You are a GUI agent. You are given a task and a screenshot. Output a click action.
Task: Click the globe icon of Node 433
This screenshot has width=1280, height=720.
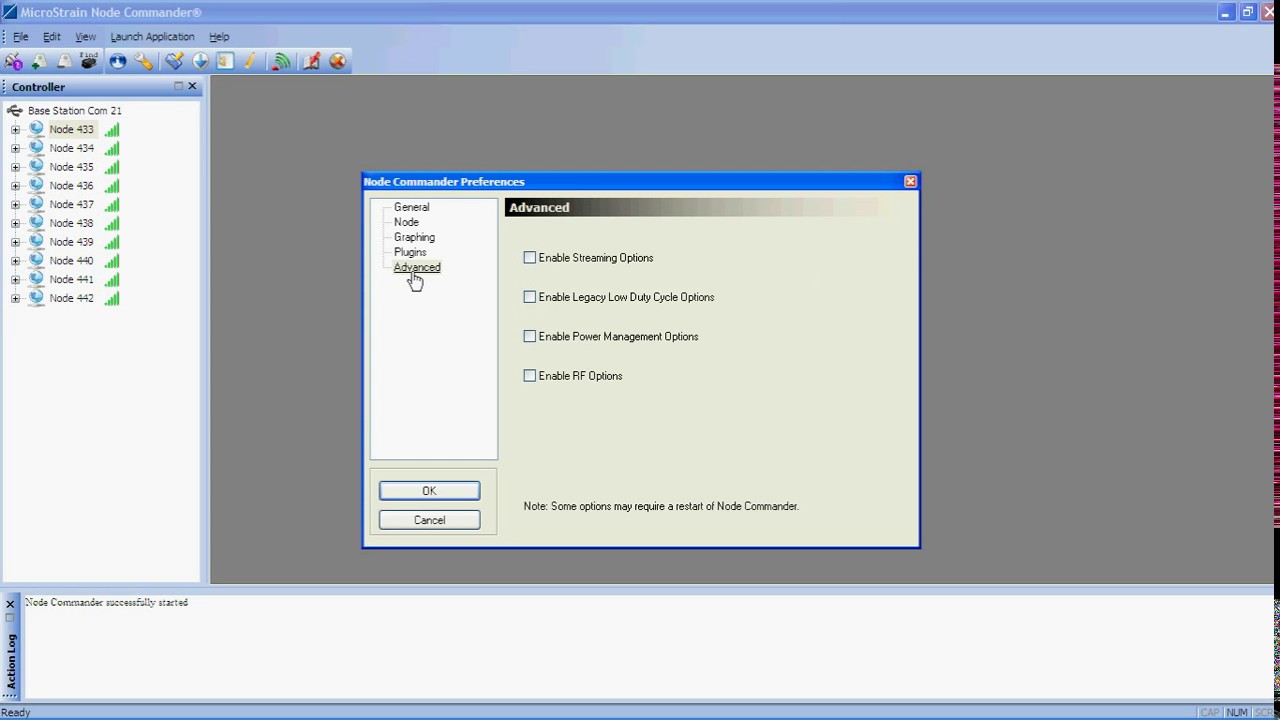tap(37, 129)
